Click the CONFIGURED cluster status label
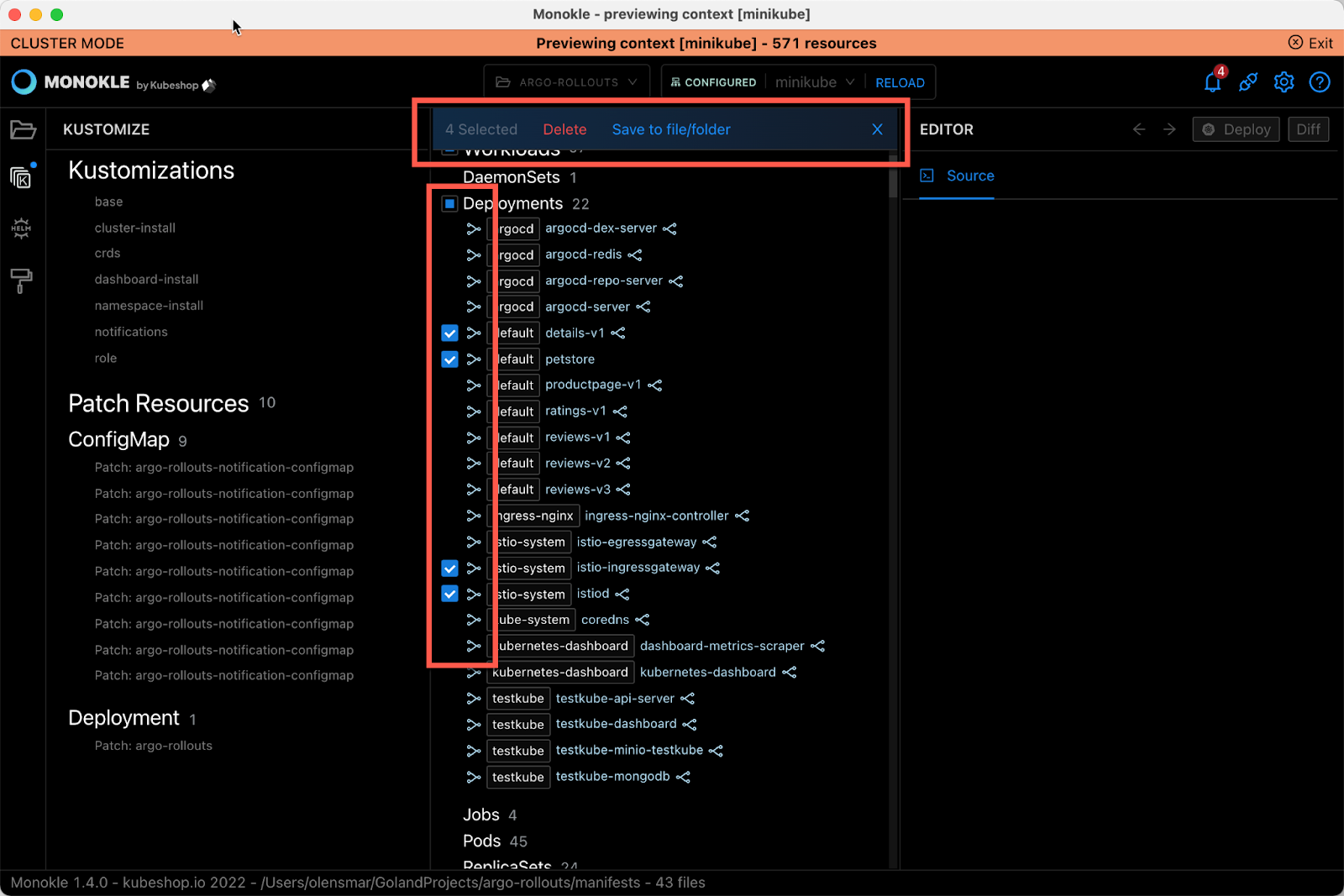This screenshot has height=896, width=1344. click(x=713, y=82)
